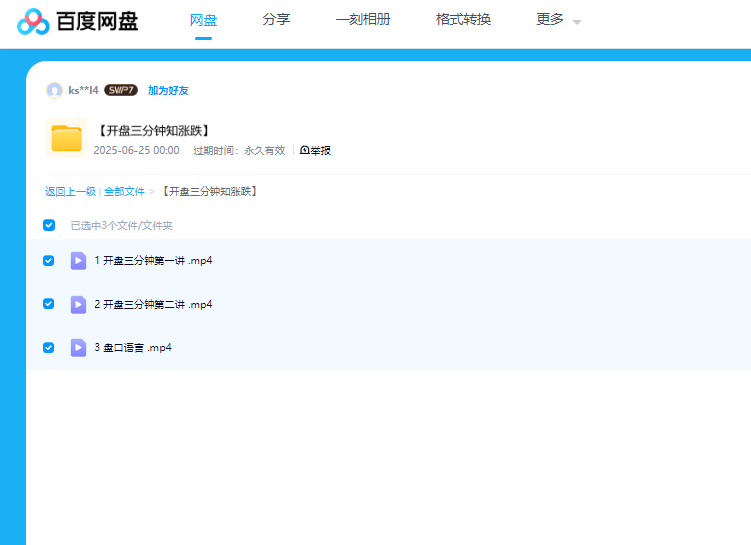Viewport: 751px width, 545px height.
Task: Click video icon for 开盘三分钟第一讲
Action: [78, 261]
